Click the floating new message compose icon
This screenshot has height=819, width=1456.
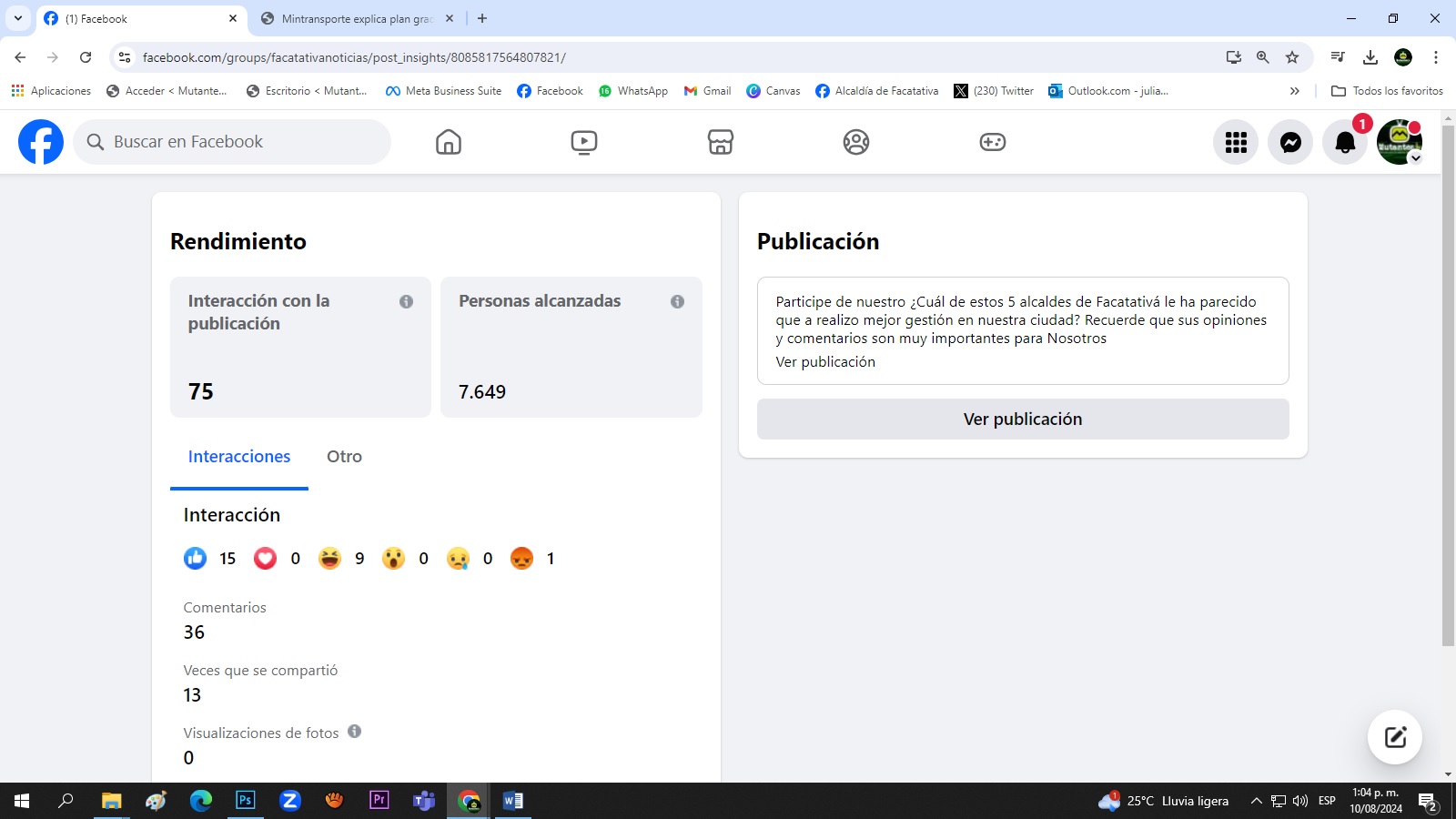pos(1395,737)
